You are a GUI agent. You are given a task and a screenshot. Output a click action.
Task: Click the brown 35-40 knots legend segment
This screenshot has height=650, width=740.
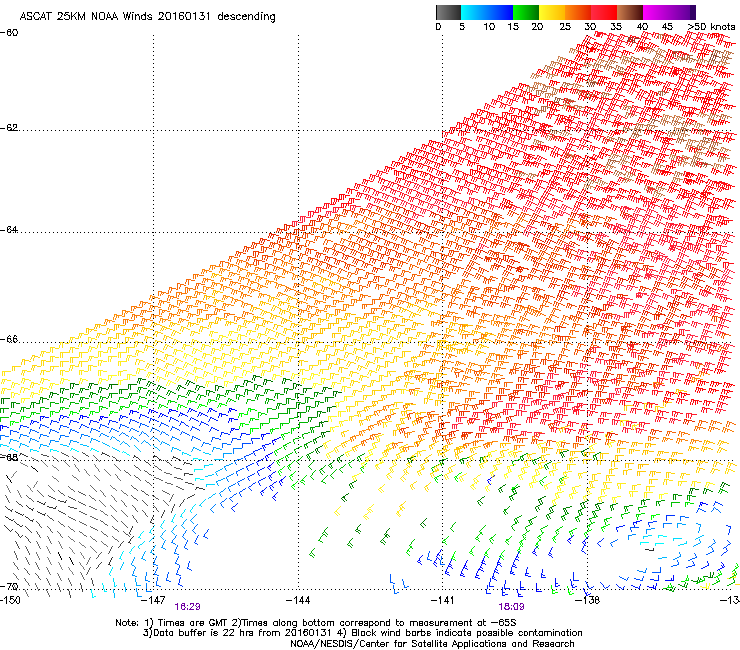tap(630, 12)
